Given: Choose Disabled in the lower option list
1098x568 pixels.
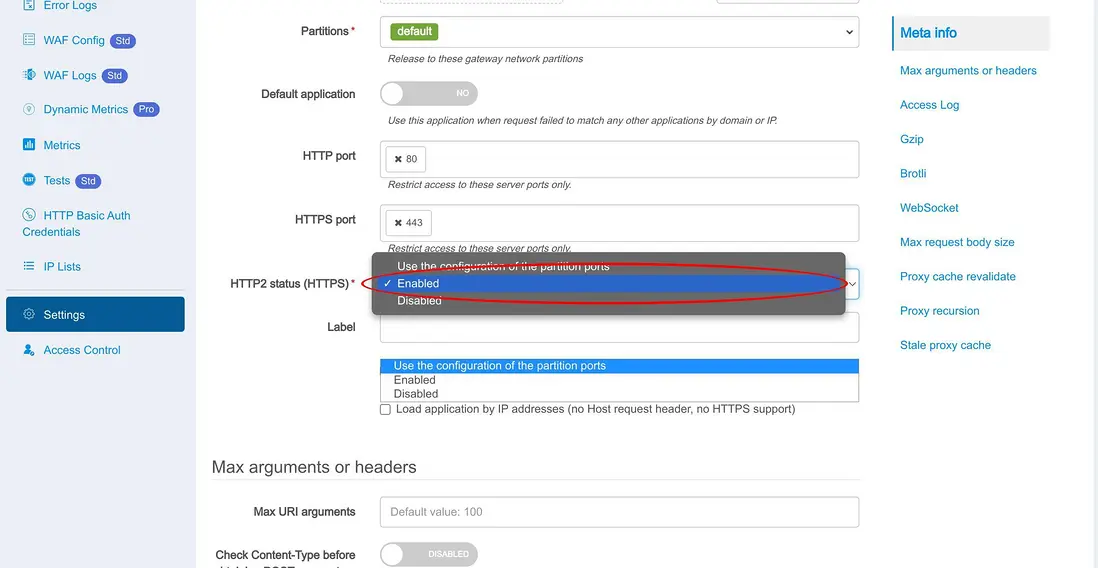Looking at the screenshot, I should click(416, 394).
